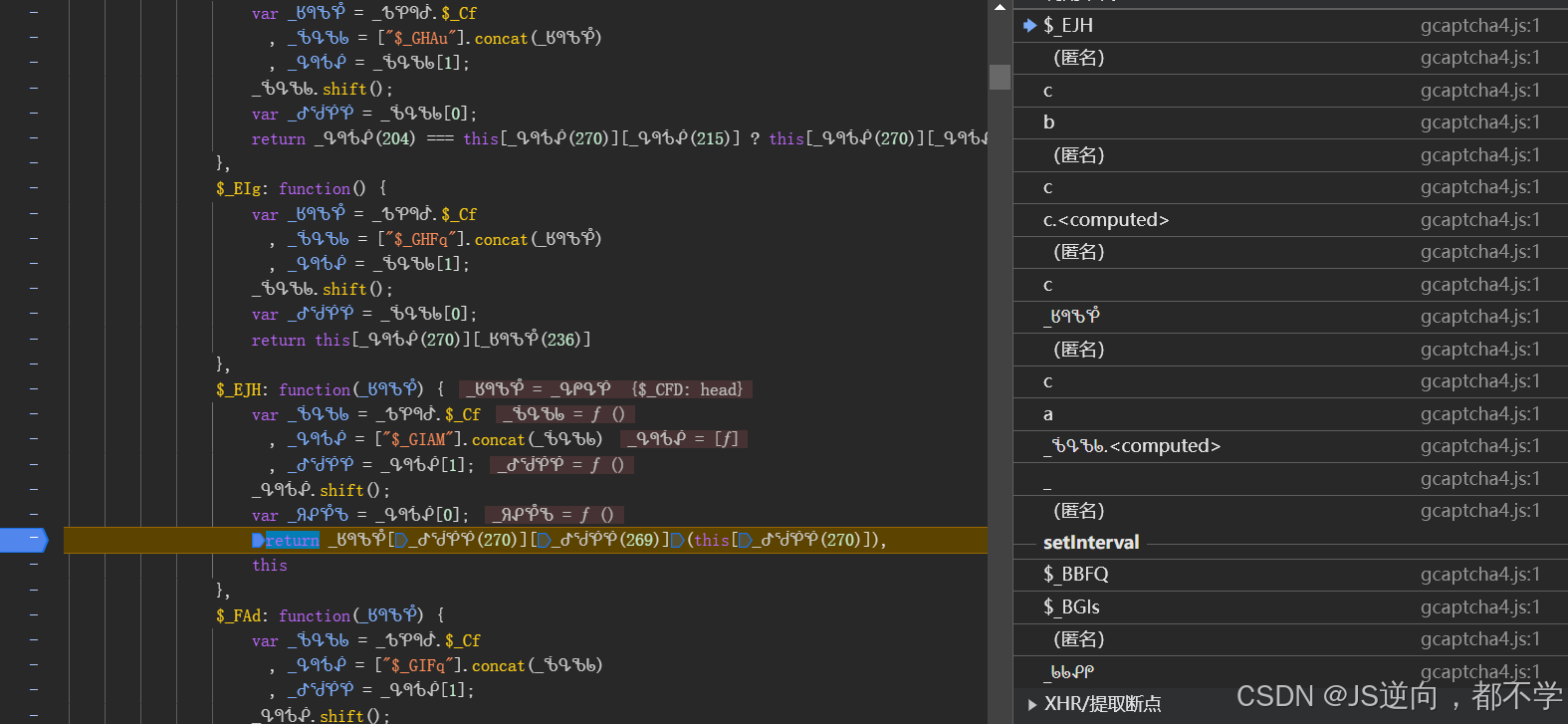
Task: Click the 'setInterval' async separator label
Action: [x=1091, y=543]
